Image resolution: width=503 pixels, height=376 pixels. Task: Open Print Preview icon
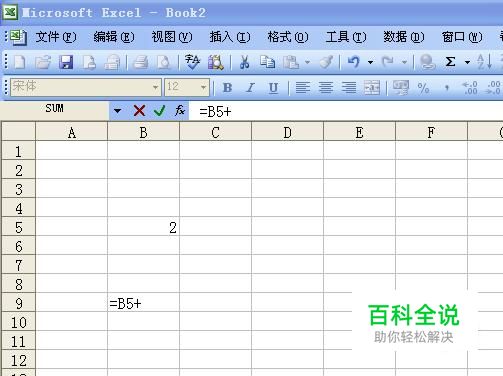164,62
